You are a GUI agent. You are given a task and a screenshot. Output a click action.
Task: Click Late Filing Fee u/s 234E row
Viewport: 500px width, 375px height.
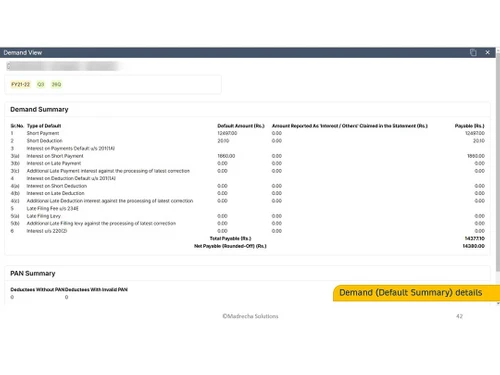point(52,208)
